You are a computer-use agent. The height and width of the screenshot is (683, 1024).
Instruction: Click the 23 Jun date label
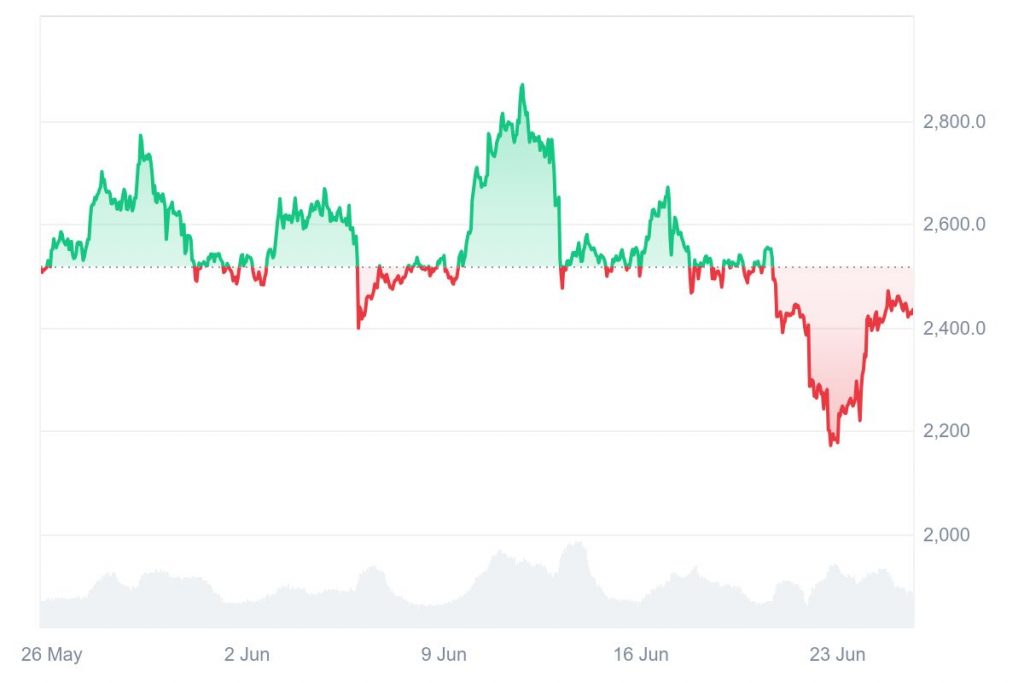(x=837, y=655)
